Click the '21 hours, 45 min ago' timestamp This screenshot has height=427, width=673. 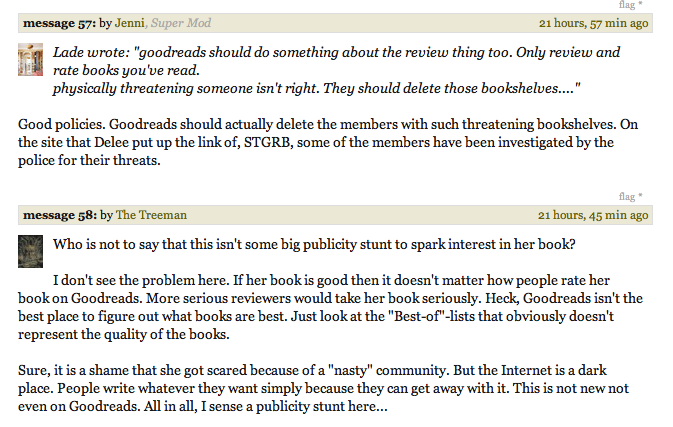coord(593,215)
